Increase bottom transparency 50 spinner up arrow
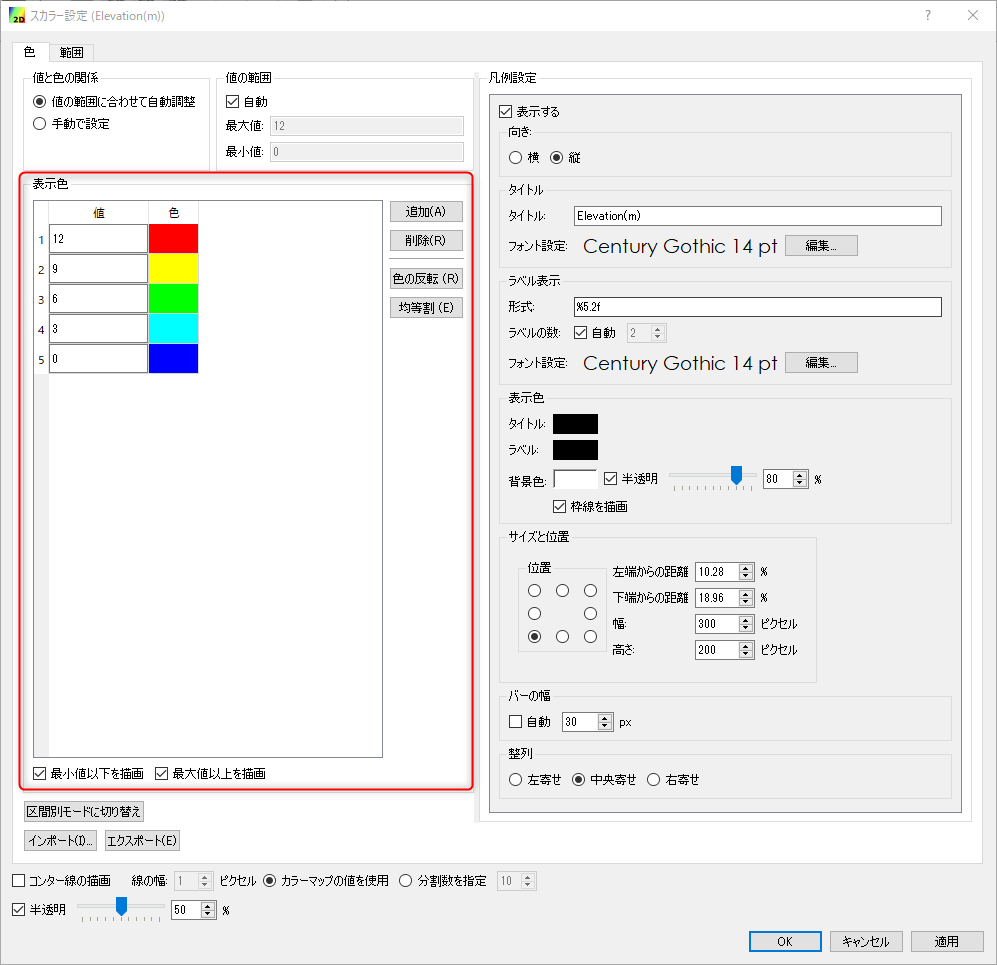The height and width of the screenshot is (965, 997). click(208, 907)
